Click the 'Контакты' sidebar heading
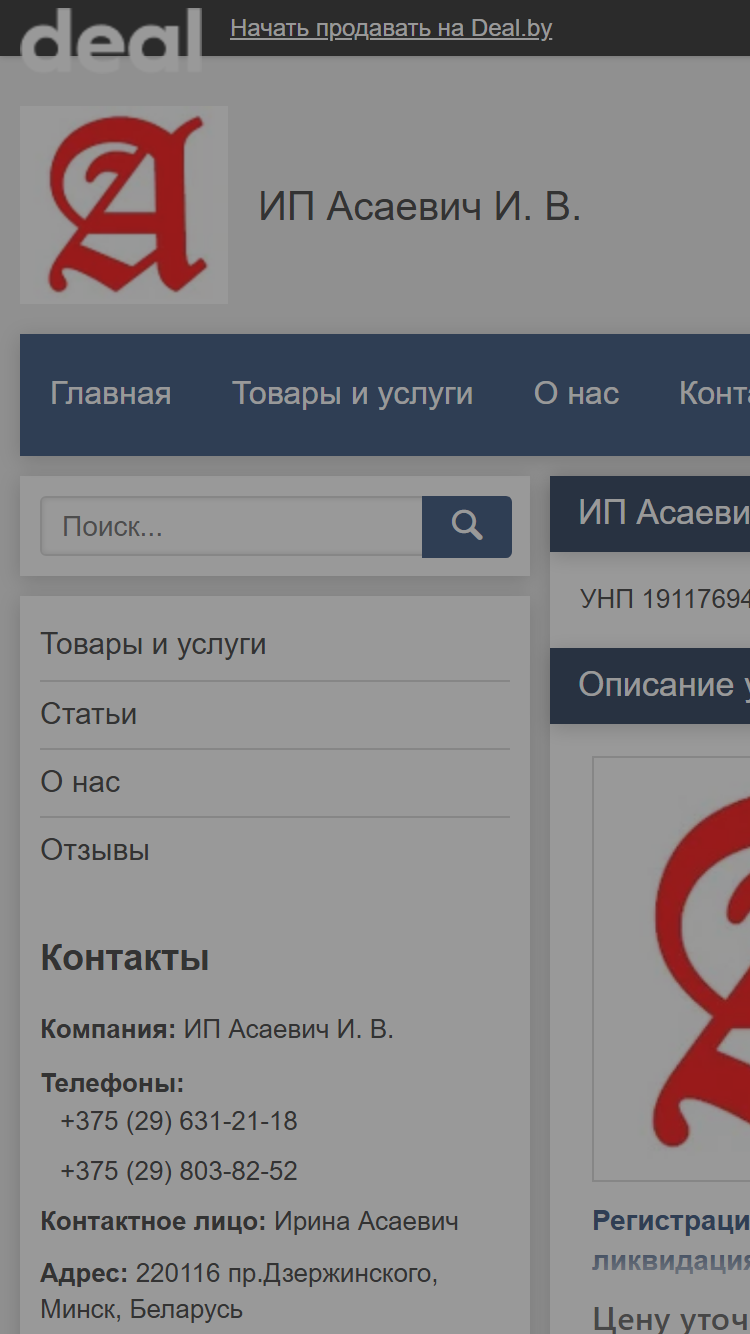750x1334 pixels. point(125,958)
